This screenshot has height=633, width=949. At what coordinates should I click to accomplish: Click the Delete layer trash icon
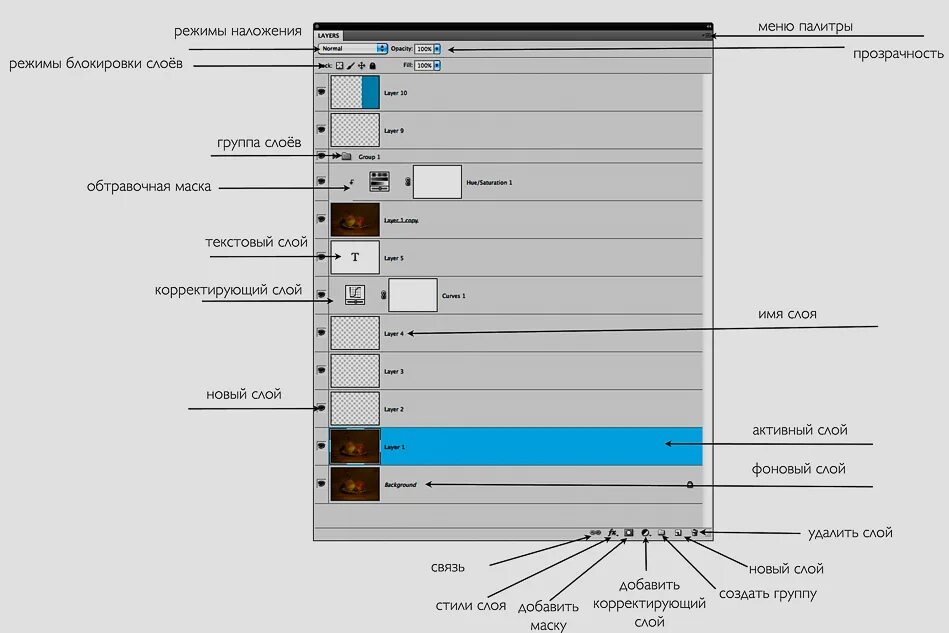click(695, 533)
